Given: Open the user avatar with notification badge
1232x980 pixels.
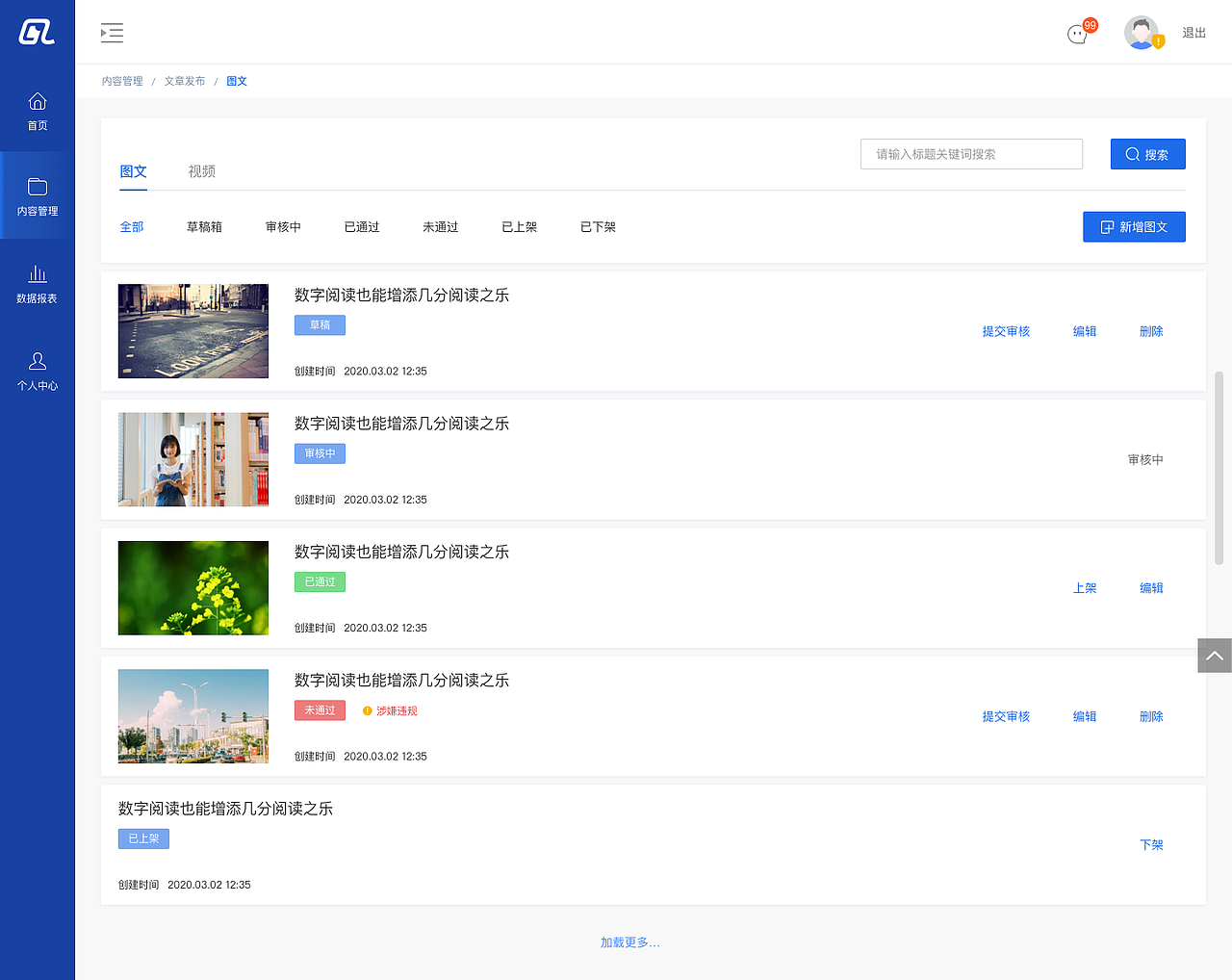Looking at the screenshot, I should point(1142,32).
